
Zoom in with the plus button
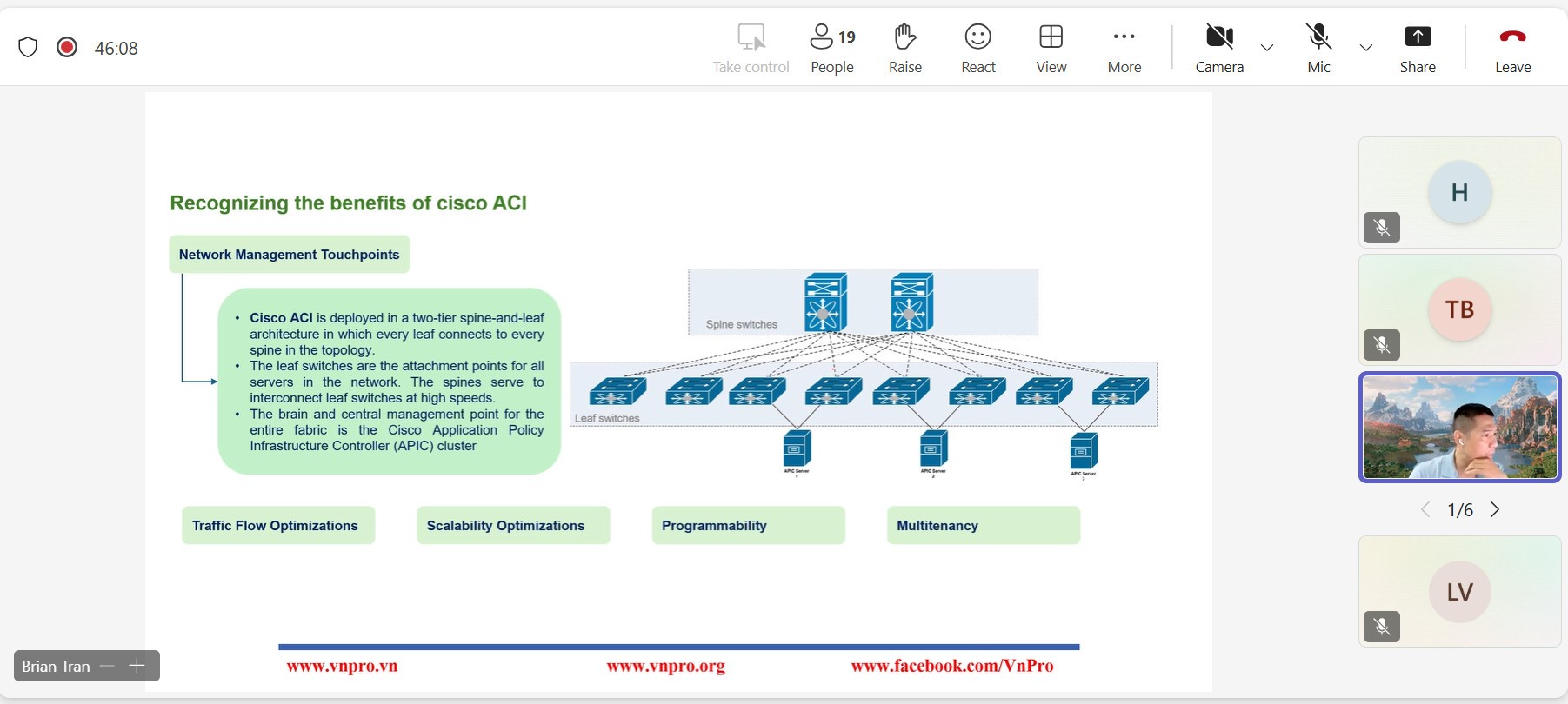(137, 666)
